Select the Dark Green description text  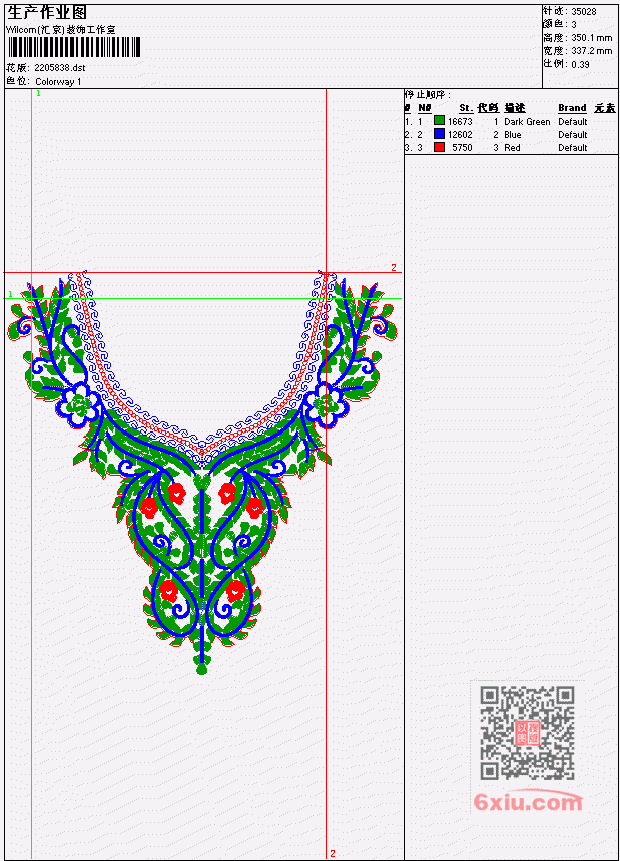point(527,121)
